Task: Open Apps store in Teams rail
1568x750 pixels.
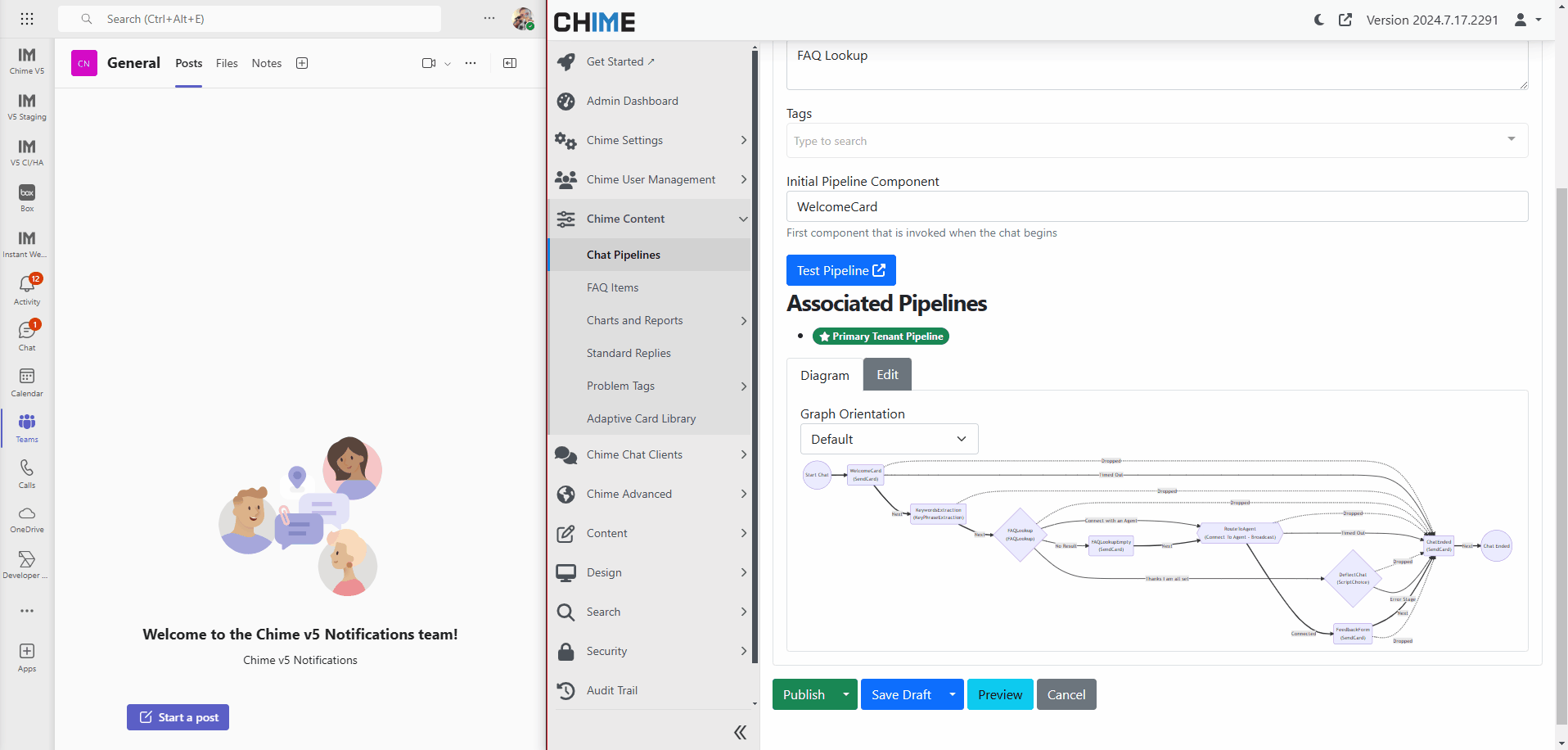Action: [x=27, y=657]
